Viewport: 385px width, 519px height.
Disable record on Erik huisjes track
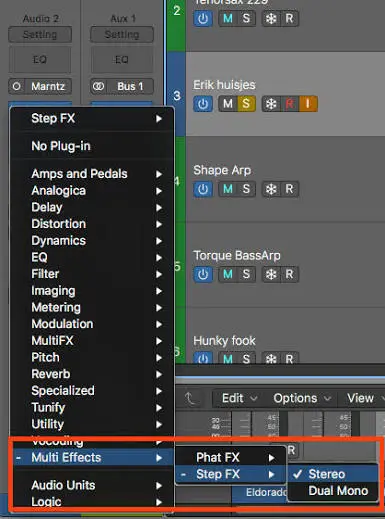tap(289, 104)
